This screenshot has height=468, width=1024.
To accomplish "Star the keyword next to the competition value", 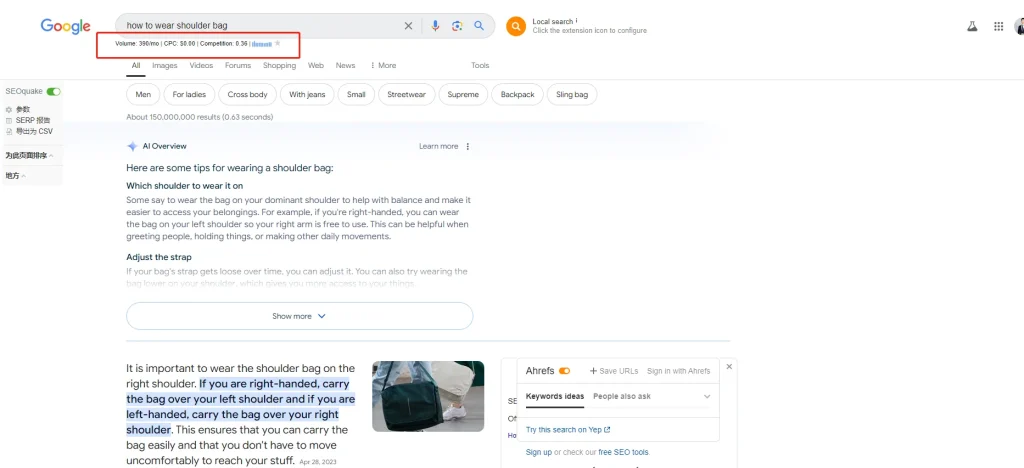I will coord(278,43).
